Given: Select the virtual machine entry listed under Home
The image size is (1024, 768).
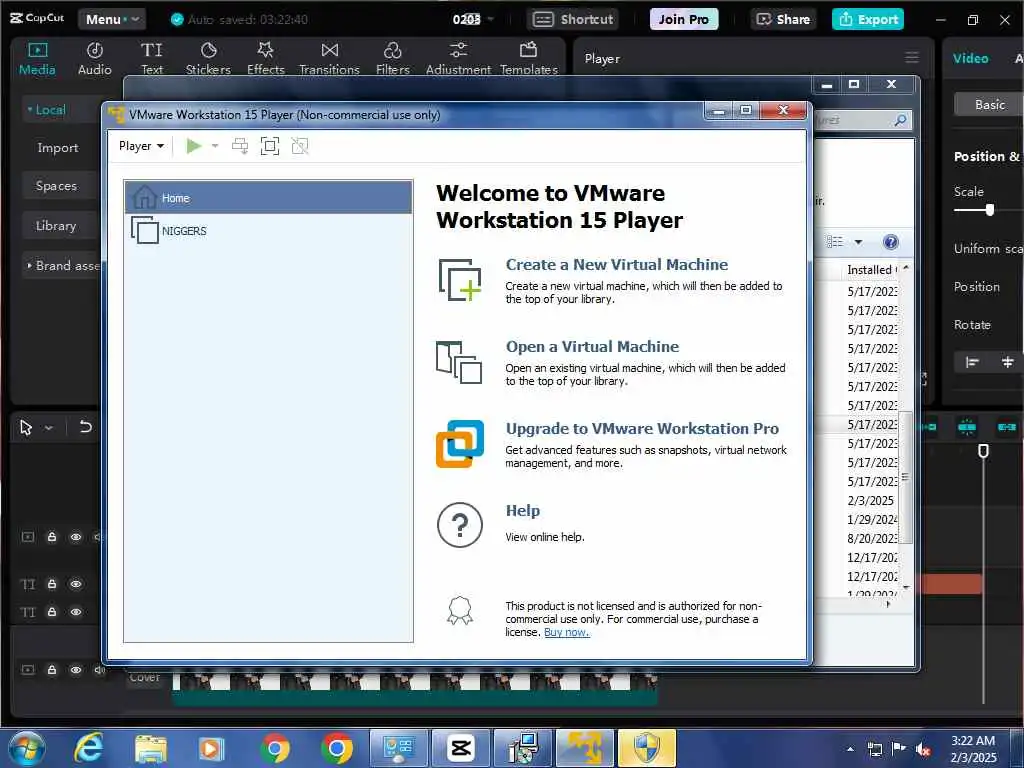Looking at the screenshot, I should point(268,231).
